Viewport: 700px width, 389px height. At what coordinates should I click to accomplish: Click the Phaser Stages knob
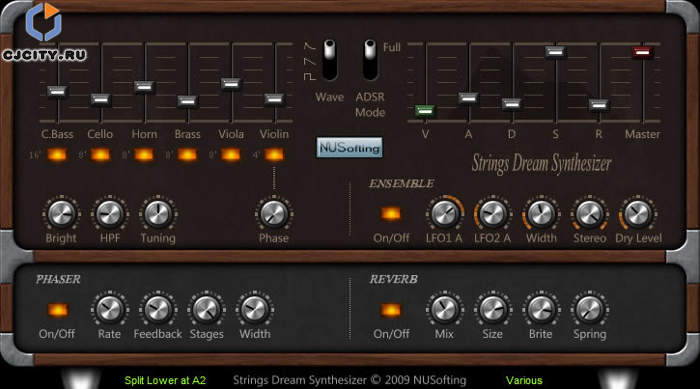[206, 309]
